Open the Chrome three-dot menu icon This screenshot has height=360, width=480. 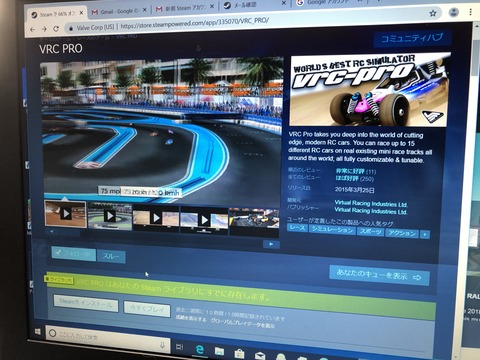(470, 12)
